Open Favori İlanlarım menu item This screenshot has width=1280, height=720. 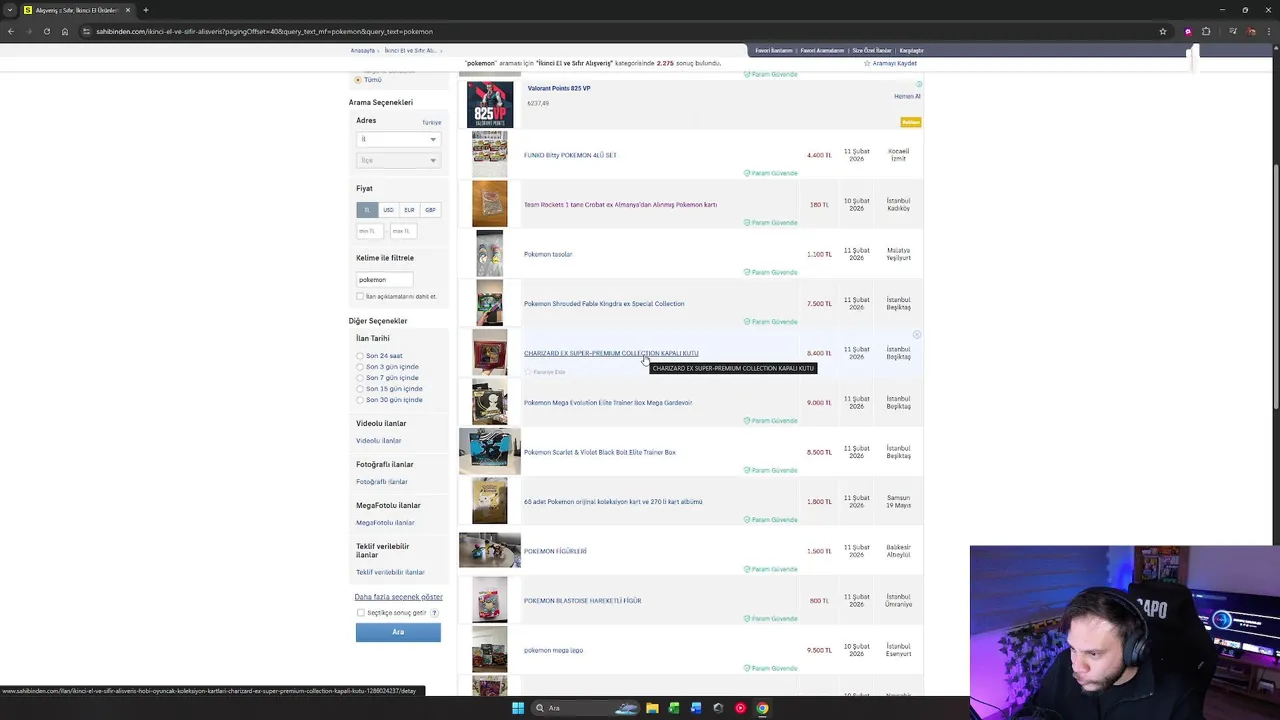(774, 50)
